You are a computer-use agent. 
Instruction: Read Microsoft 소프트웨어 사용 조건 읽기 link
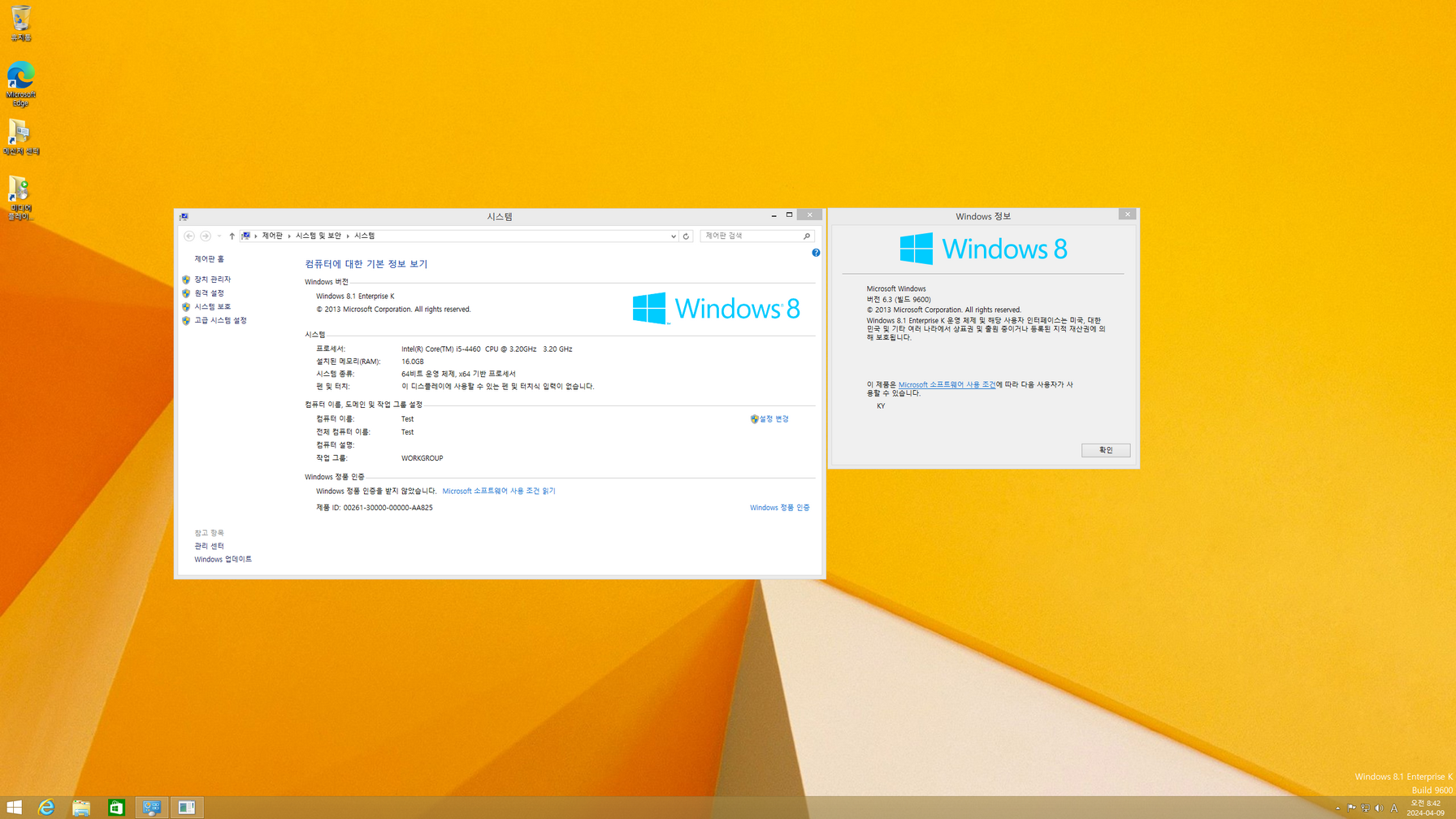click(499, 492)
